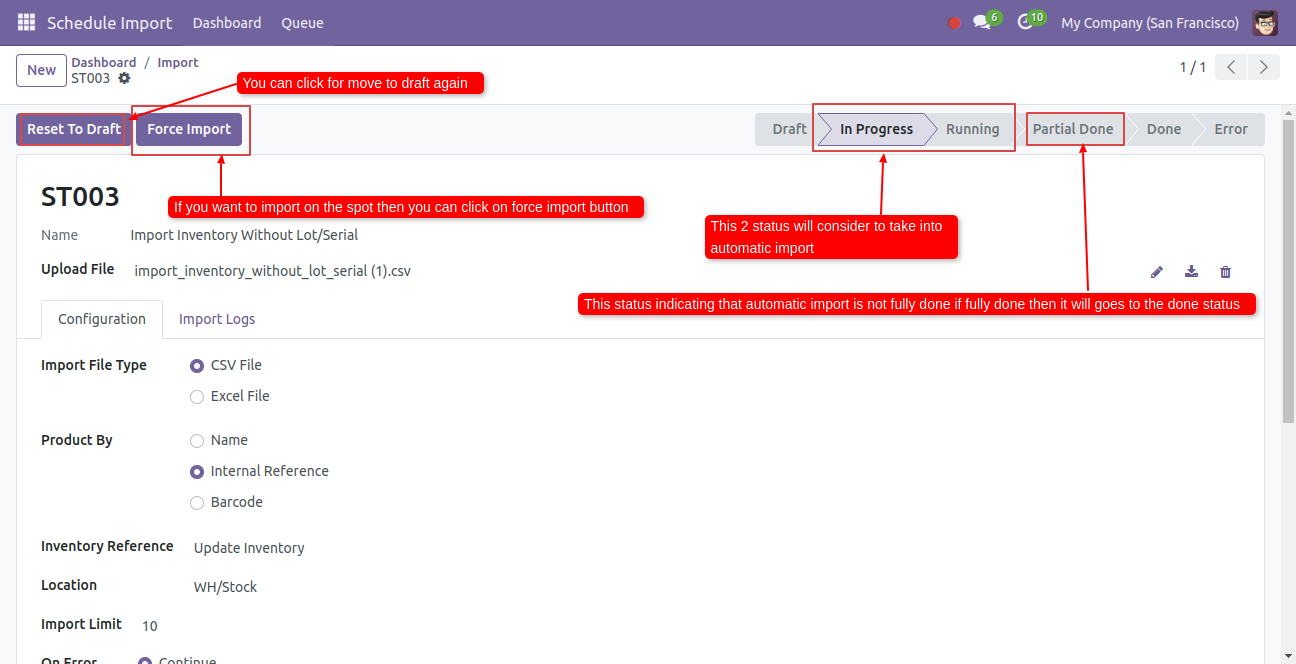The height and width of the screenshot is (664, 1296).
Task: Go to next record arrow
Action: pyautogui.click(x=1264, y=67)
